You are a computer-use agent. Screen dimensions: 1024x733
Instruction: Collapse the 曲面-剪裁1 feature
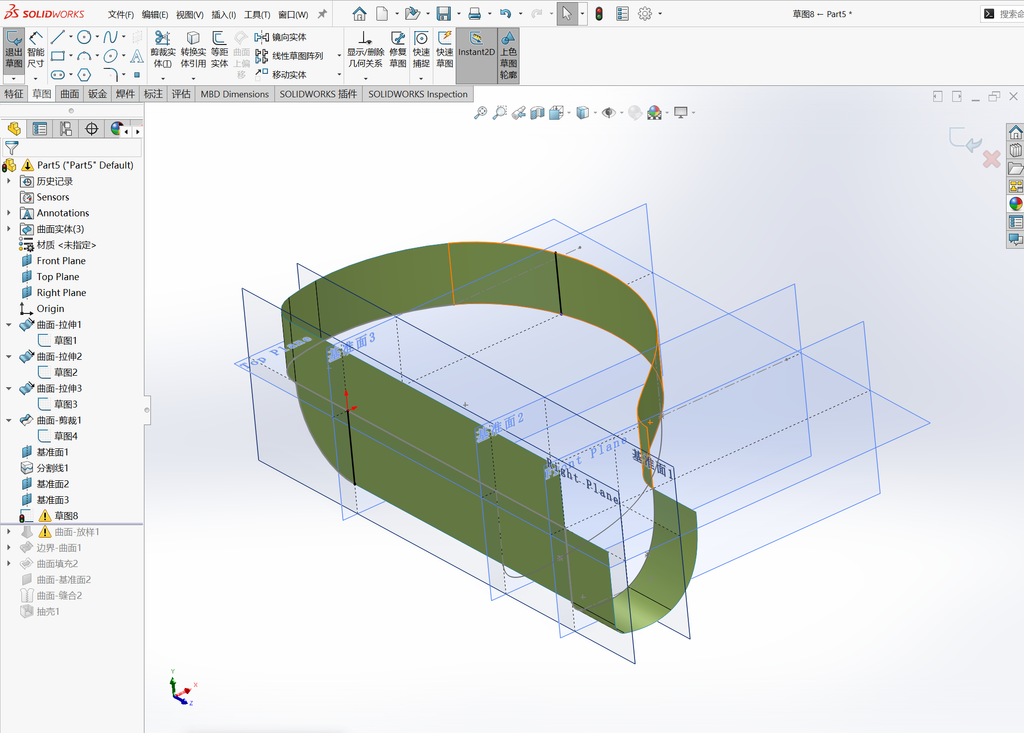pos(8,420)
